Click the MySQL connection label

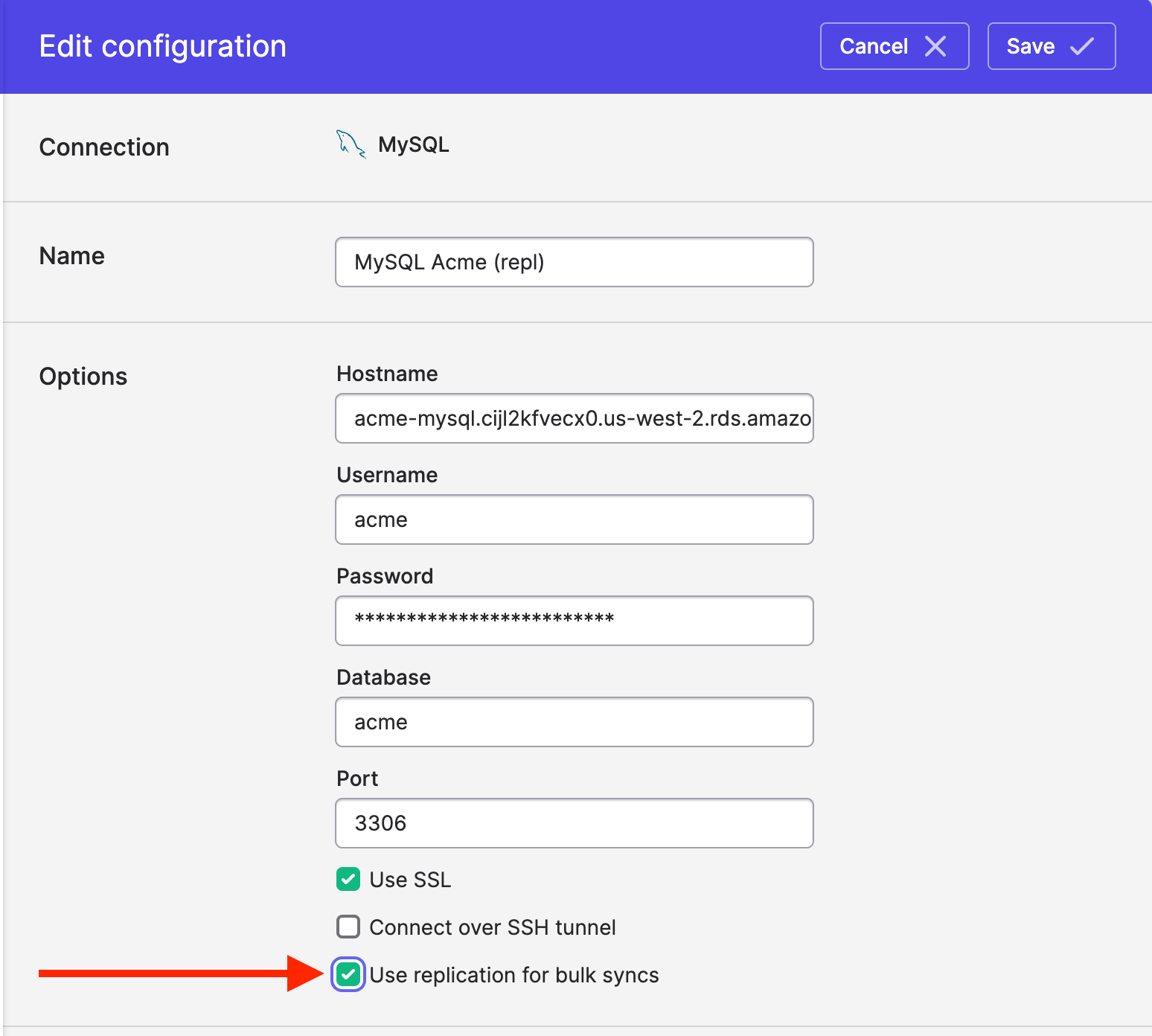click(x=414, y=144)
